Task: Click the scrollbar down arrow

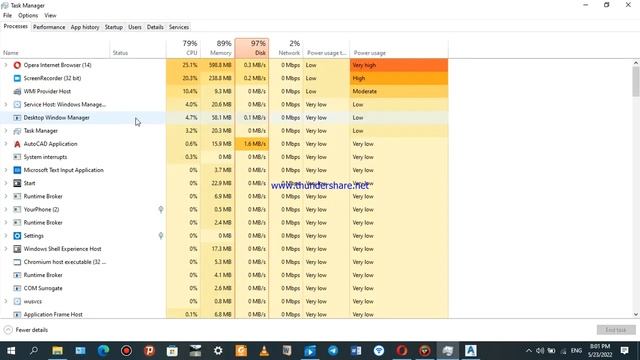Action: 636,315
